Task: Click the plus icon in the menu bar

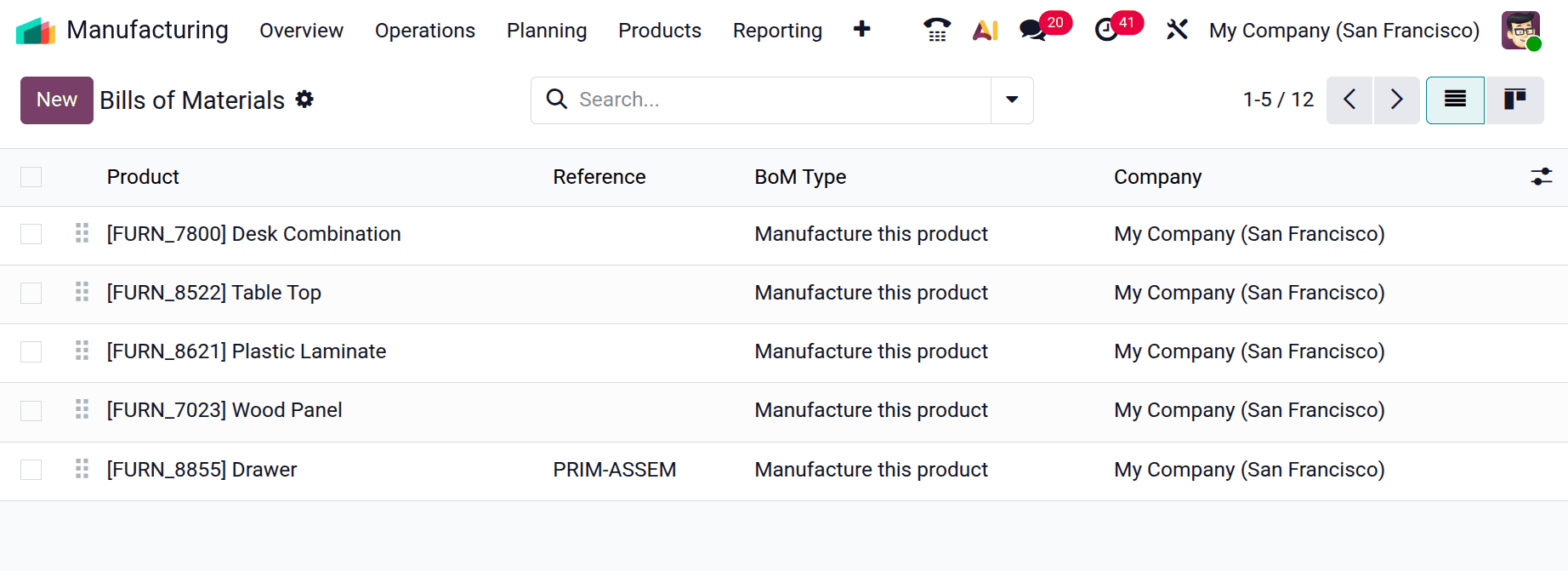Action: [x=861, y=30]
